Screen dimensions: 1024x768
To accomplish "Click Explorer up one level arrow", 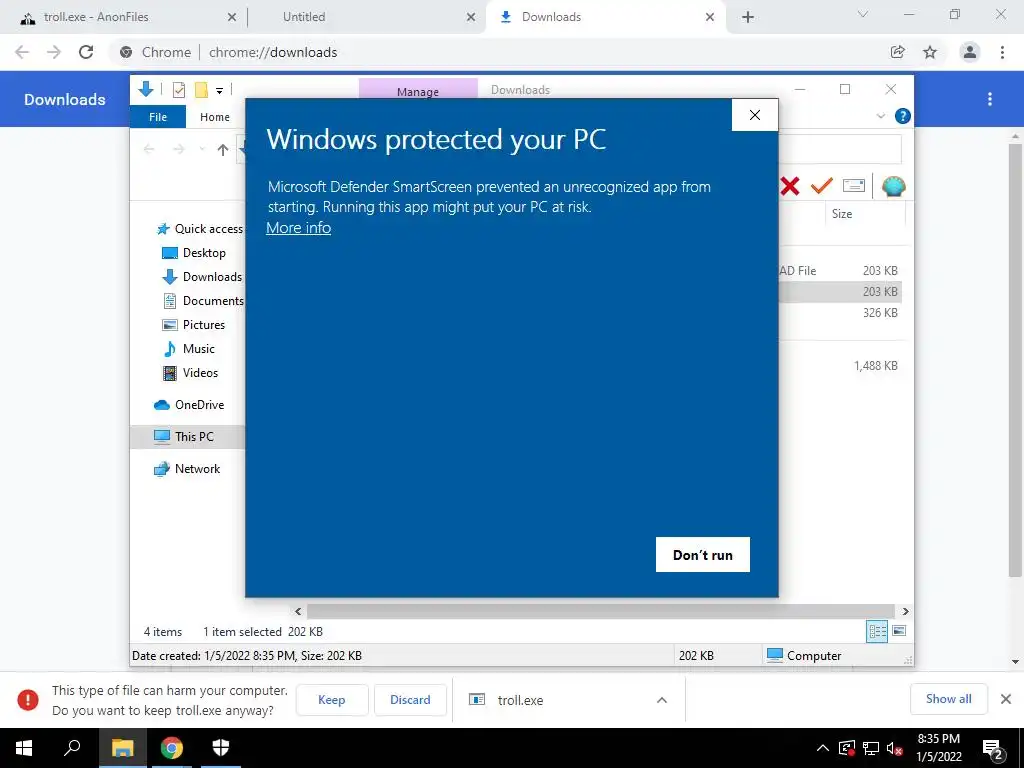I will coord(223,150).
